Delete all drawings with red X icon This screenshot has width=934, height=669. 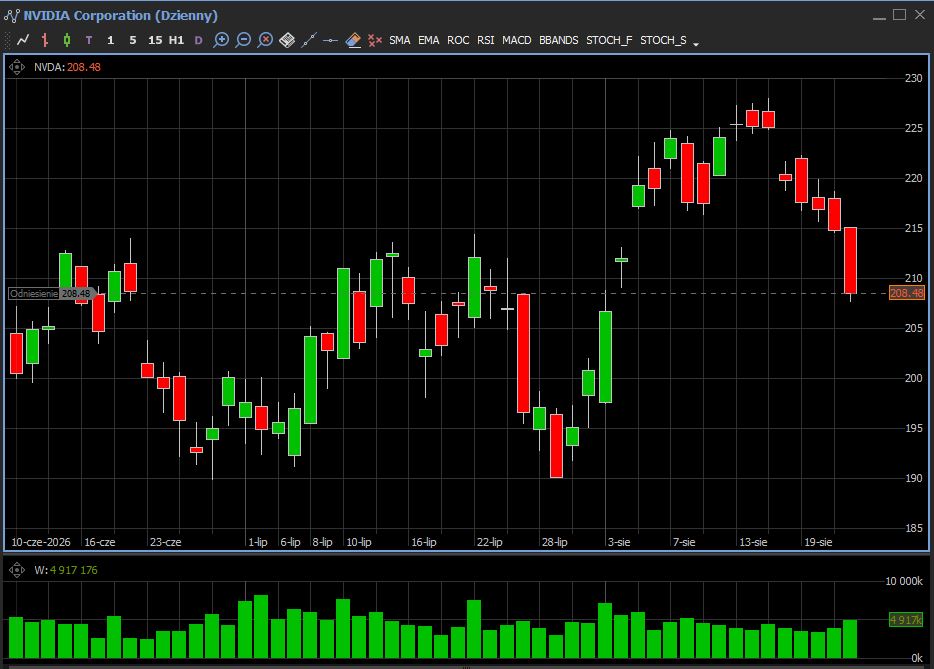pos(375,40)
